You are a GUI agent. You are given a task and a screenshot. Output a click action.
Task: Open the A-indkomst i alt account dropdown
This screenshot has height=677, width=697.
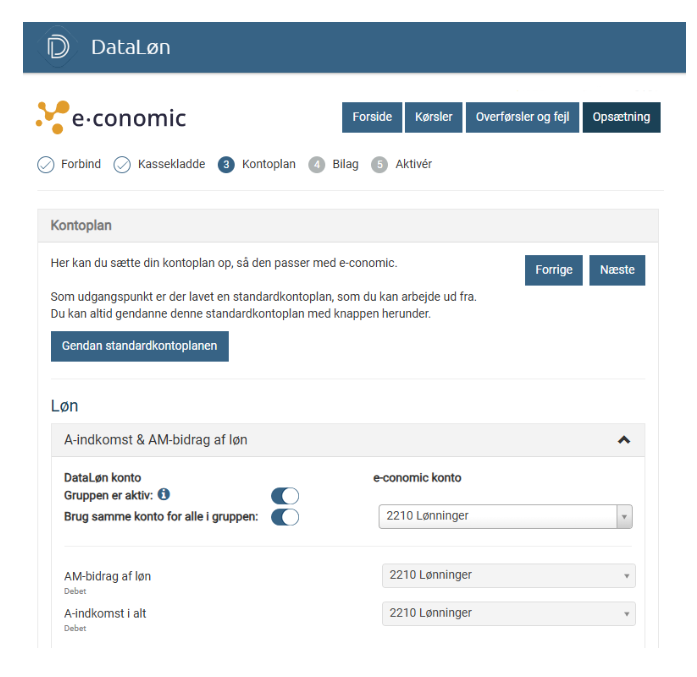click(x=508, y=613)
